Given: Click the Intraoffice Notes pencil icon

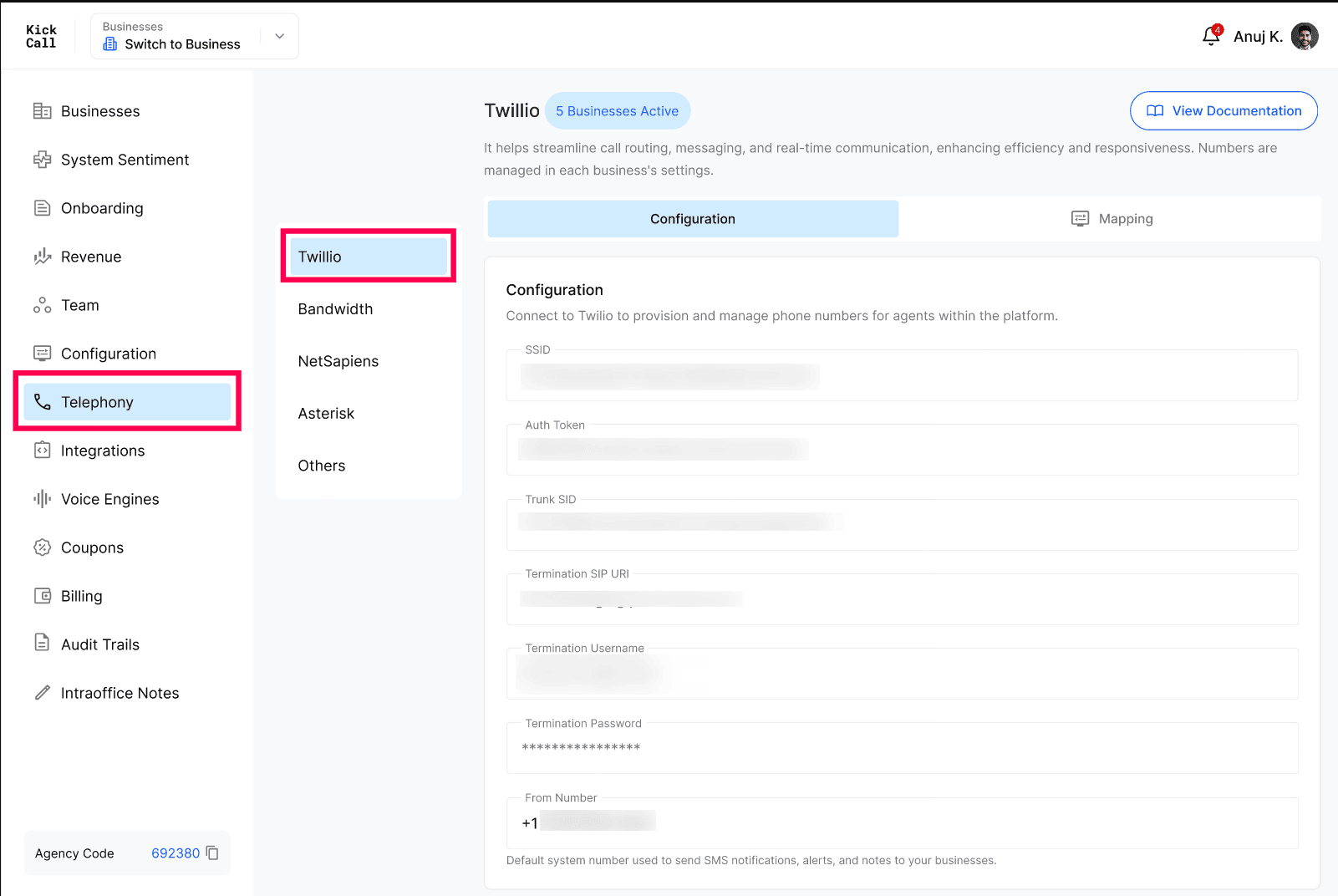Looking at the screenshot, I should tap(42, 693).
